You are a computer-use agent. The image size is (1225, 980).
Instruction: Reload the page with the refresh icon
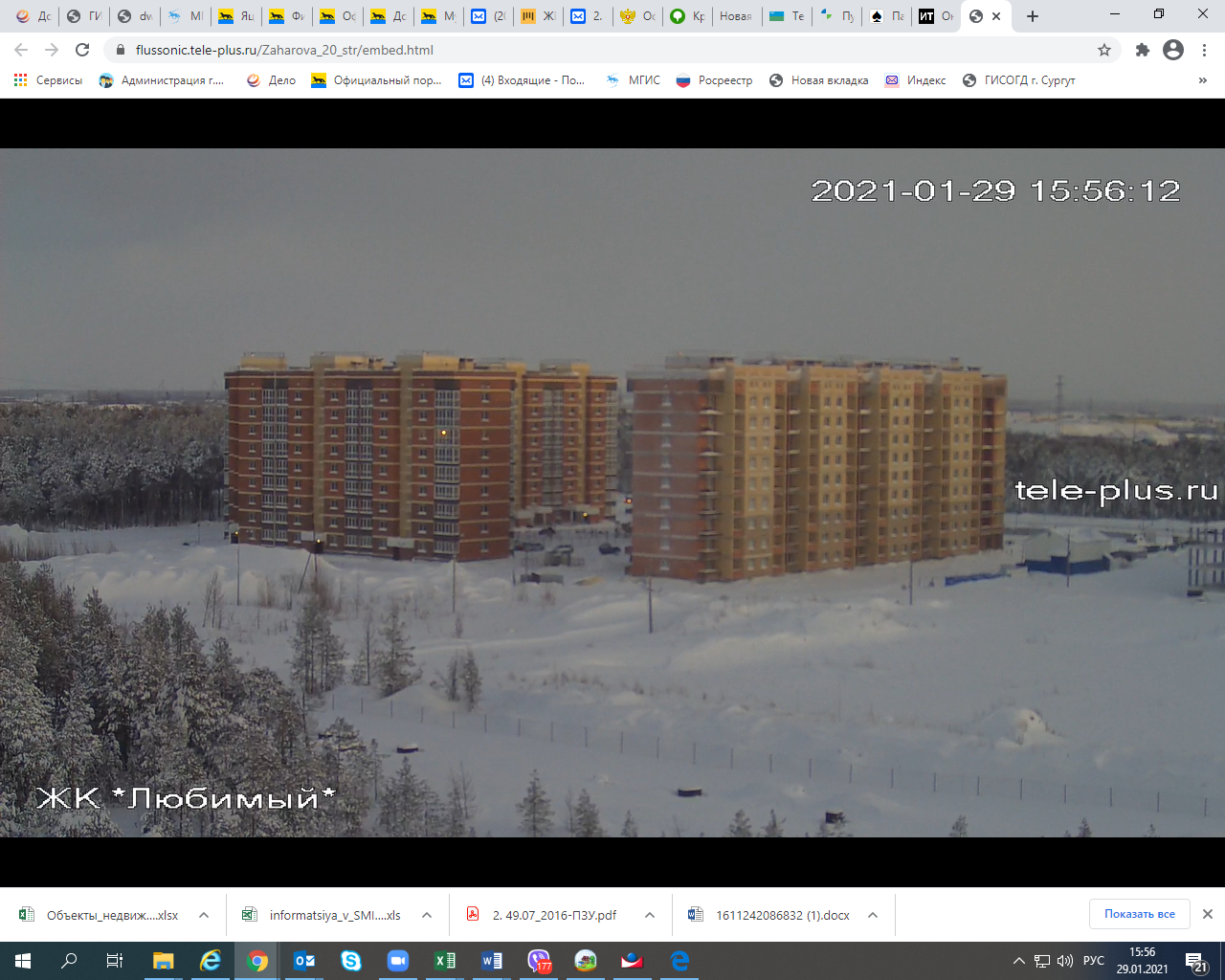point(82,50)
